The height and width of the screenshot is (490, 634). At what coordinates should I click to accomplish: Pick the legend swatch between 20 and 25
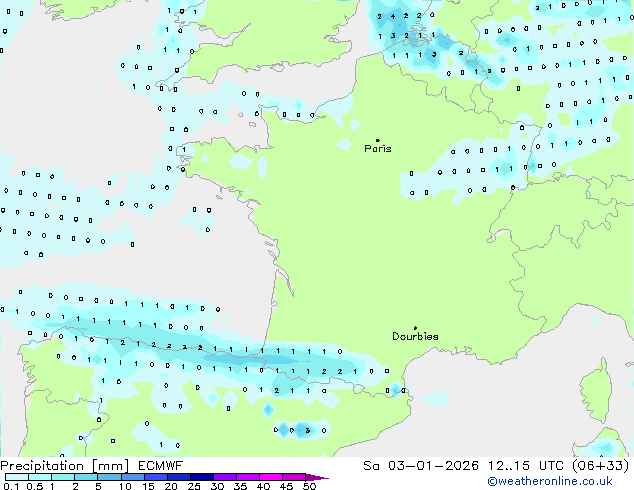[178, 477]
